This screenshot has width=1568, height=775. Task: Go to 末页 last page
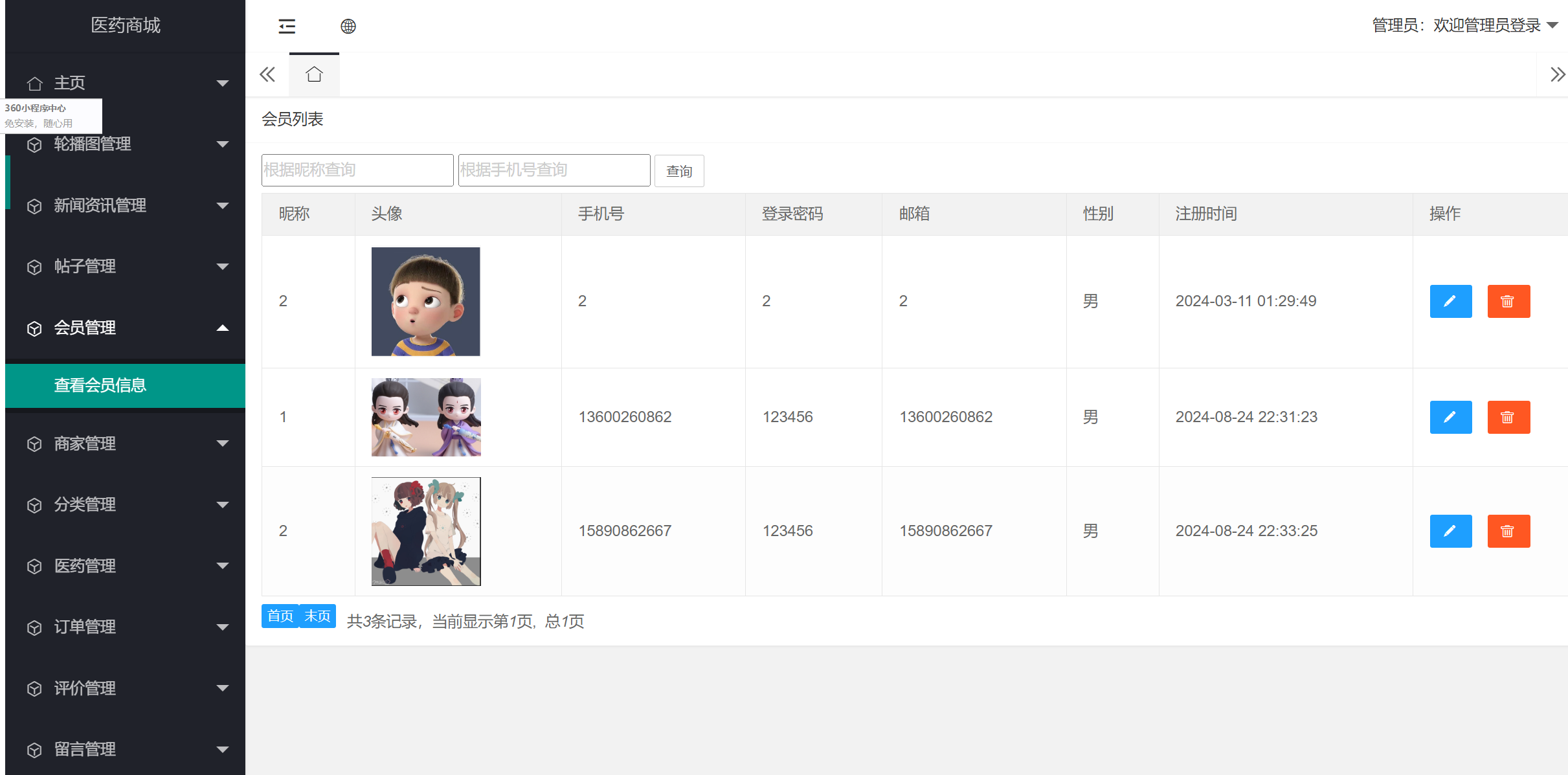pyautogui.click(x=317, y=616)
